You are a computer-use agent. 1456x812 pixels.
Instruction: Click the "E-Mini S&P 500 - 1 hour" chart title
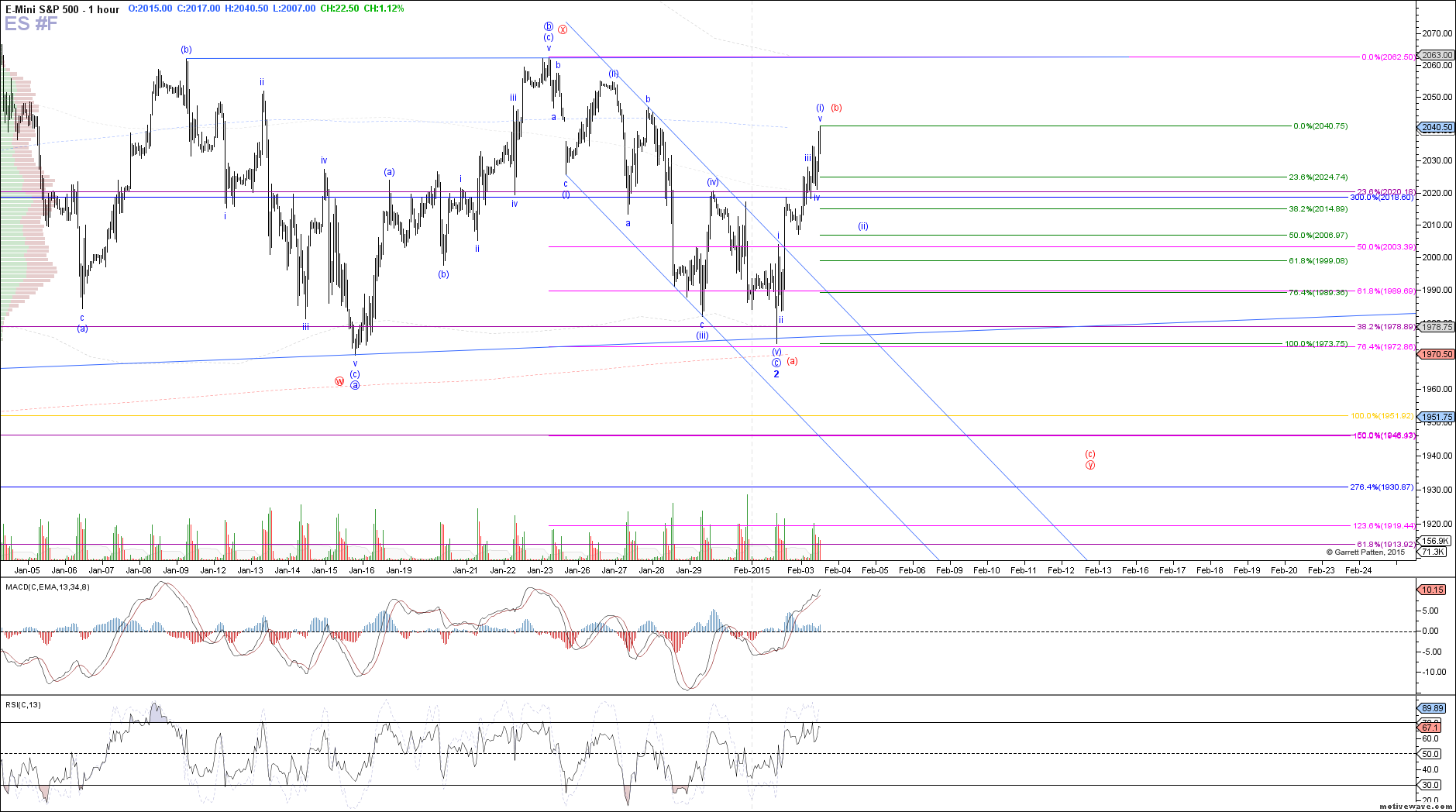(63, 9)
